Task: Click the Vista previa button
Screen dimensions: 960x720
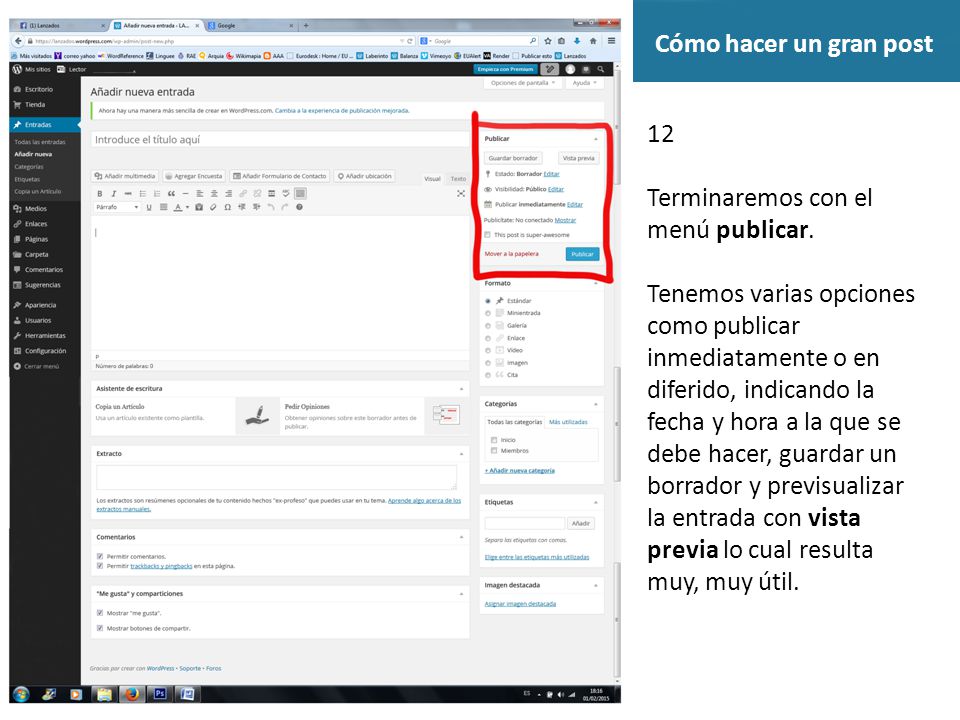Action: pos(579,158)
